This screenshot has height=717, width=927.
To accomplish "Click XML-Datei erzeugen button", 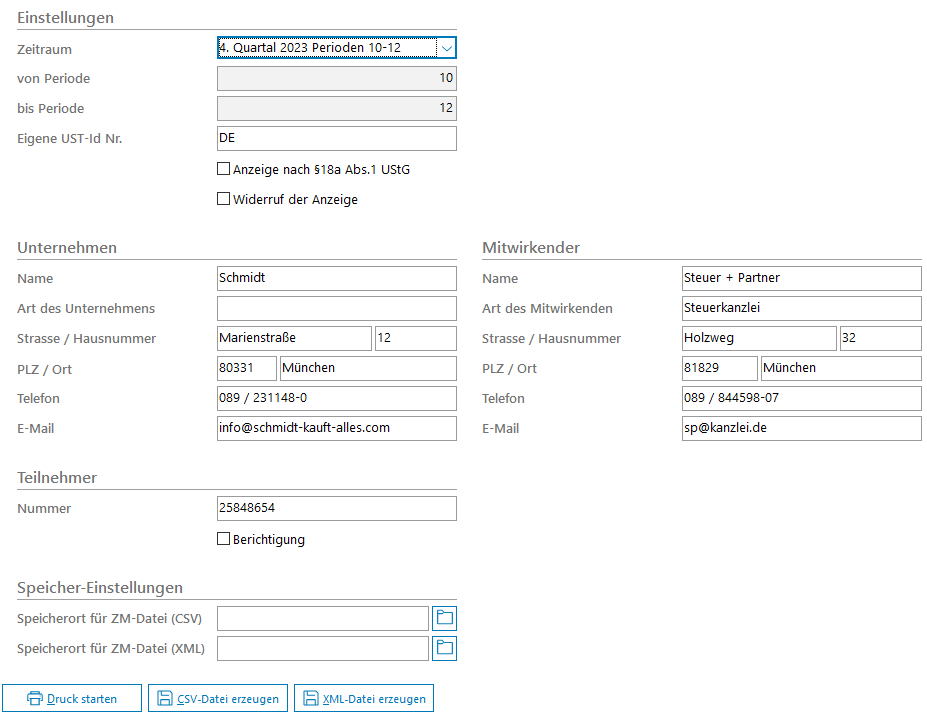I will 364,698.
